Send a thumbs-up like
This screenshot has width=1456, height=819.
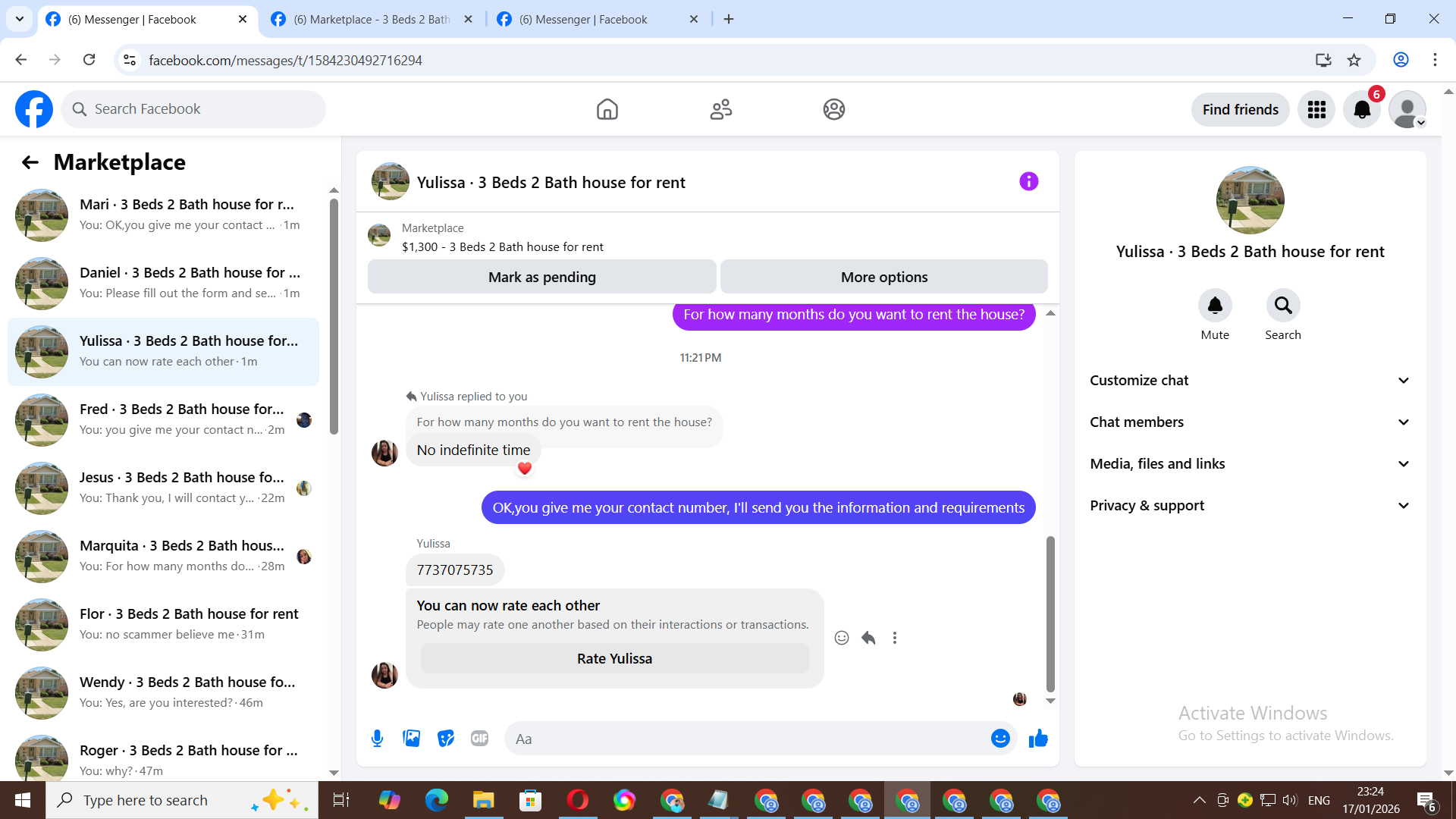tap(1038, 738)
